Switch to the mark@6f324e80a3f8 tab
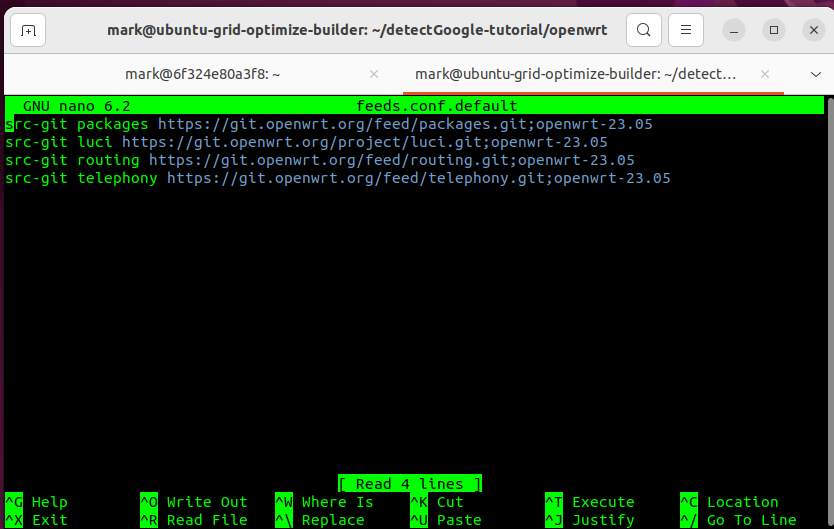The width and height of the screenshot is (834, 529). 203,74
